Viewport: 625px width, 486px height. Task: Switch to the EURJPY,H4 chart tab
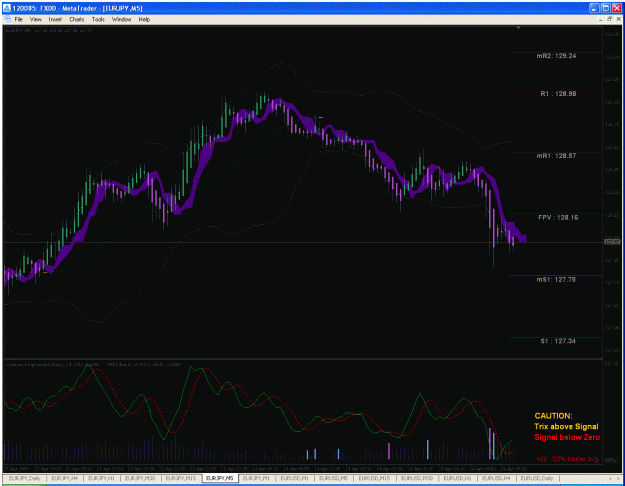tap(65, 478)
